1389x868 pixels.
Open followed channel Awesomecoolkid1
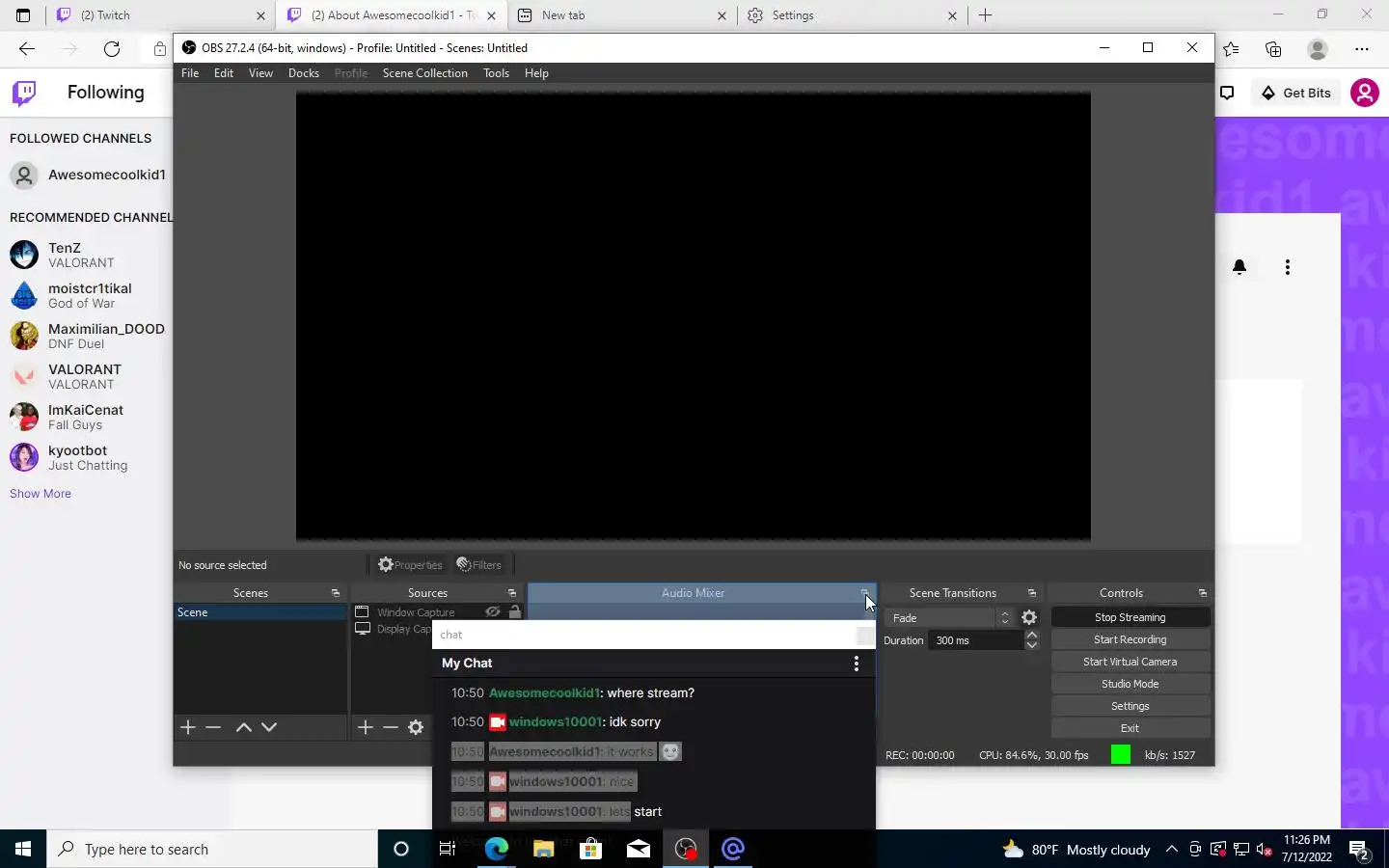pos(88,175)
